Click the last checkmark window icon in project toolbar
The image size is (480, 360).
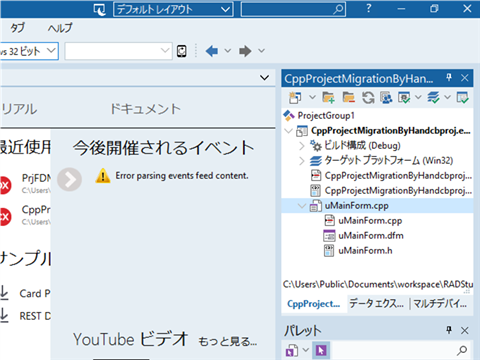(x=463, y=98)
